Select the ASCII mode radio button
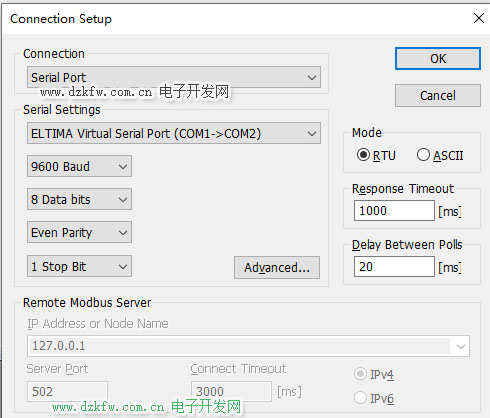The height and width of the screenshot is (418, 490). 423,155
